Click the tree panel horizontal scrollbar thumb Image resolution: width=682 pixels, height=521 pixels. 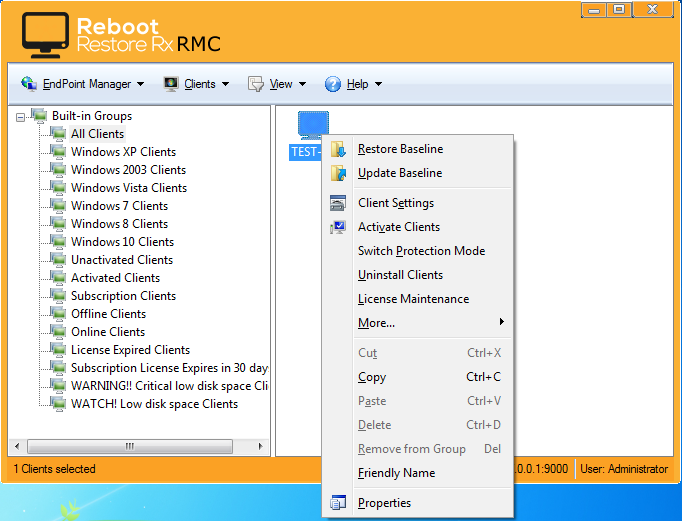click(130, 446)
